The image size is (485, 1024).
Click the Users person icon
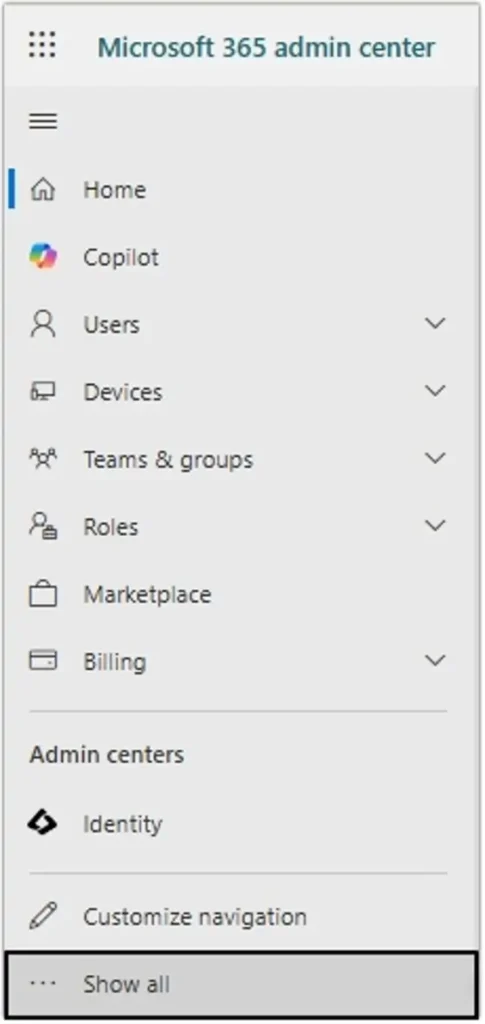(43, 324)
